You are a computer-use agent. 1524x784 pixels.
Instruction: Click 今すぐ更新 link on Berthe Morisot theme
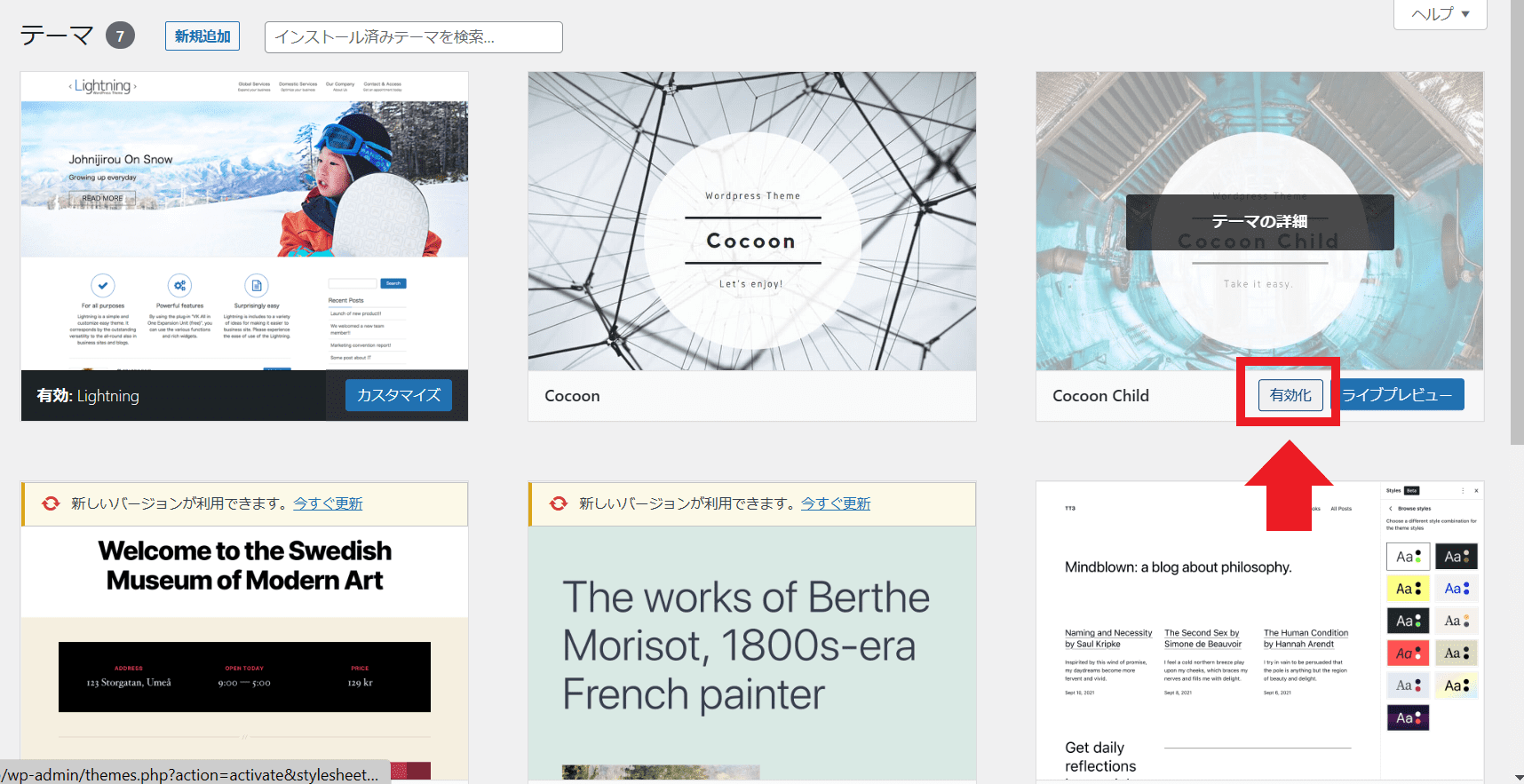pos(836,503)
